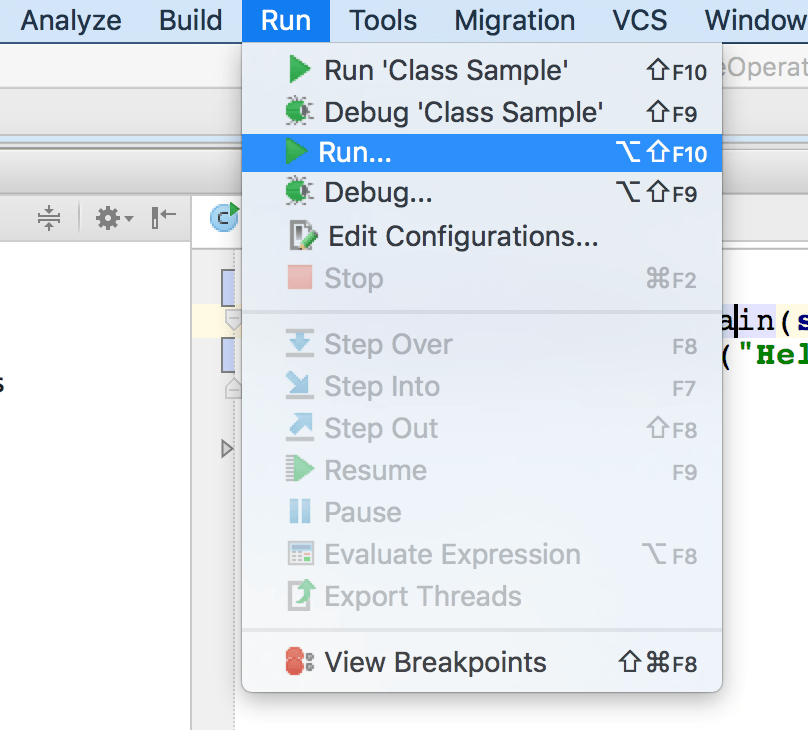Screen dimensions: 808x730
Task: Open the Analyze menu
Action: pos(71,20)
